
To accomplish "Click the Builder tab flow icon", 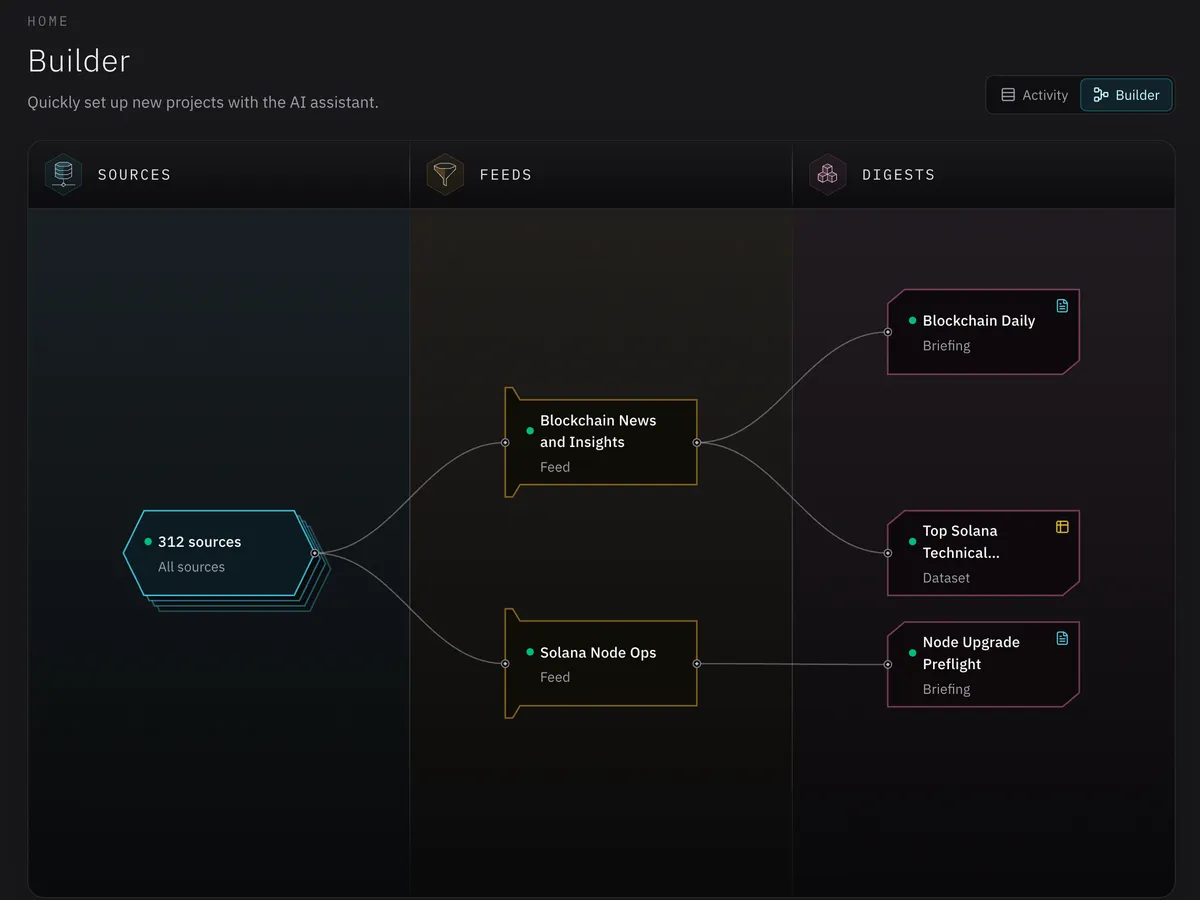I will click(1101, 95).
